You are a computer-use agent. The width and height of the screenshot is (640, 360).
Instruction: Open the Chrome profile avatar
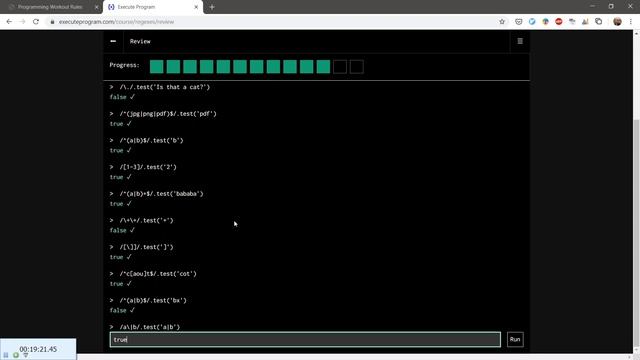click(x=617, y=22)
